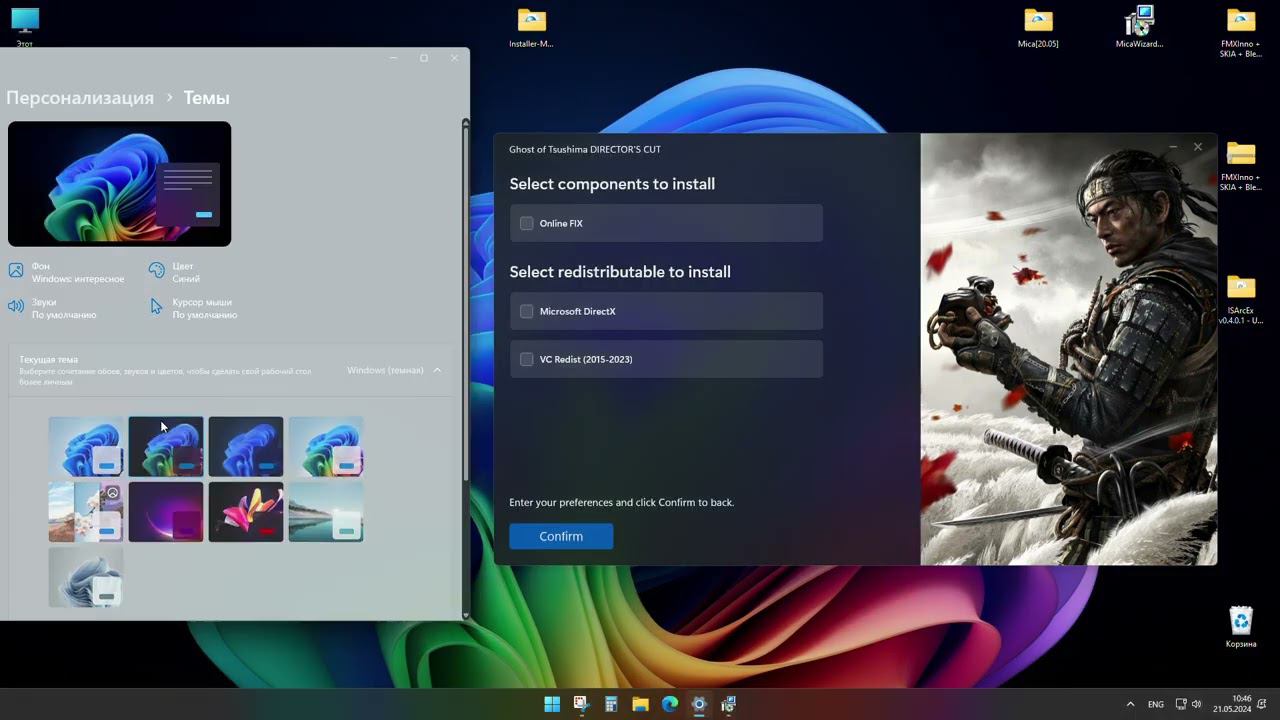Select the This PC (Этот) desktop icon

click(x=25, y=28)
